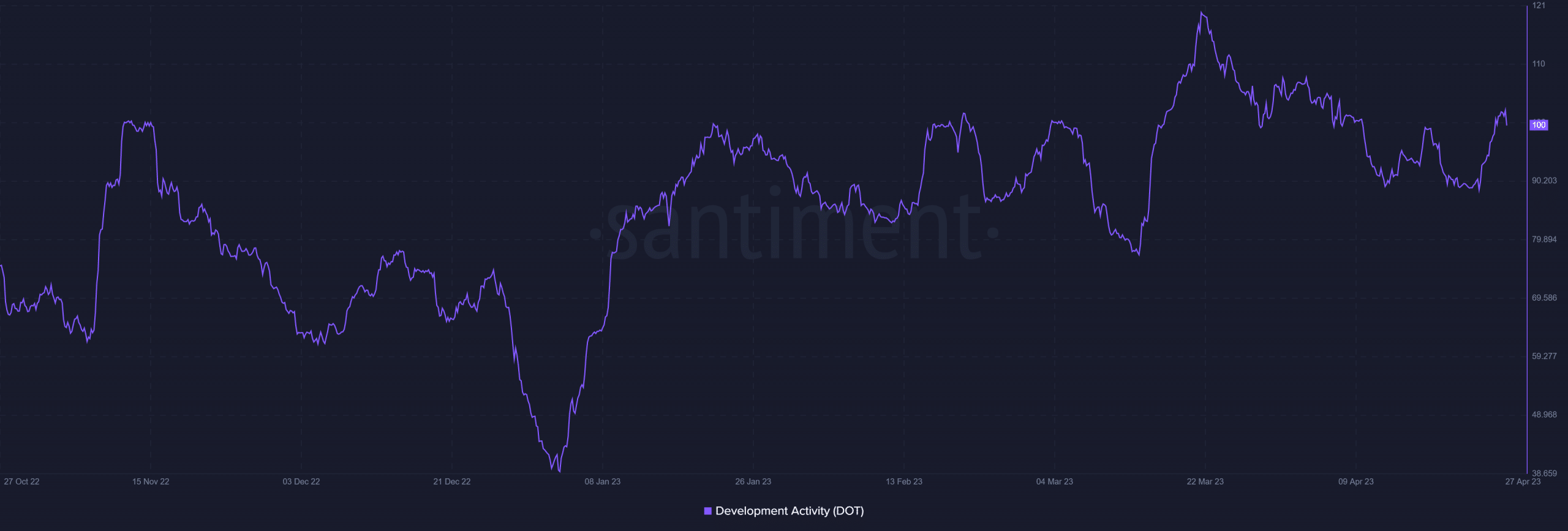Click the 110 y-axis value
This screenshot has width=1568, height=531.
click(x=1539, y=64)
